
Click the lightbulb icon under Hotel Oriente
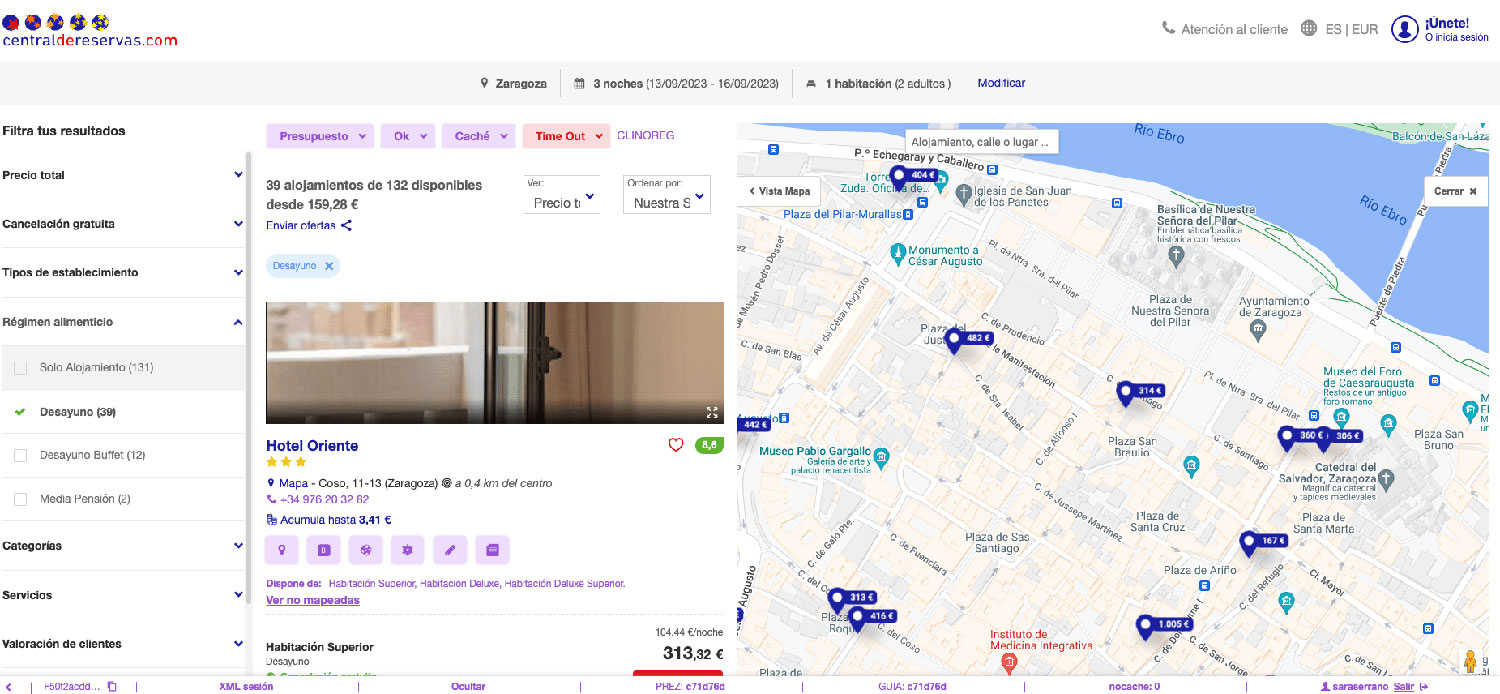coord(283,550)
